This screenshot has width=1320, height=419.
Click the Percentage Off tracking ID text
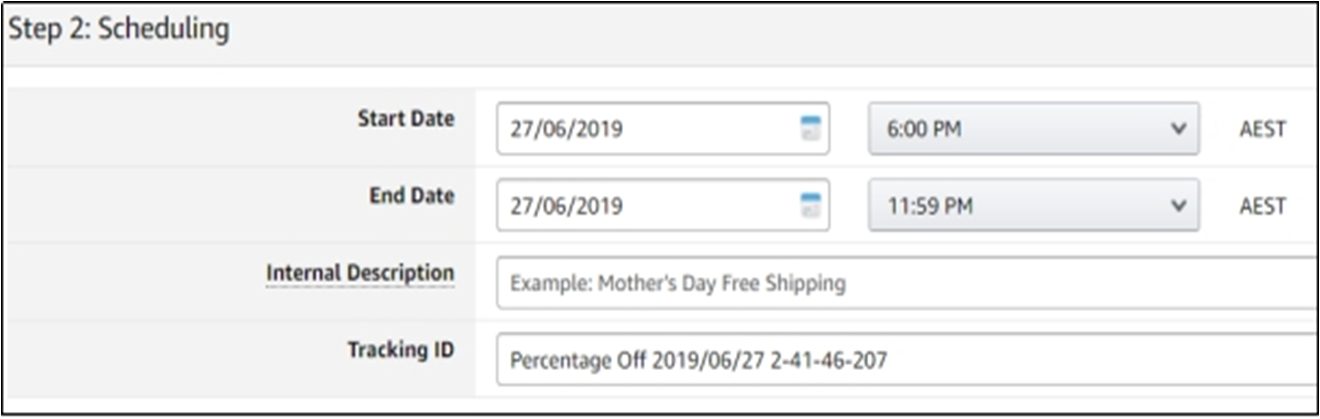(x=698, y=359)
